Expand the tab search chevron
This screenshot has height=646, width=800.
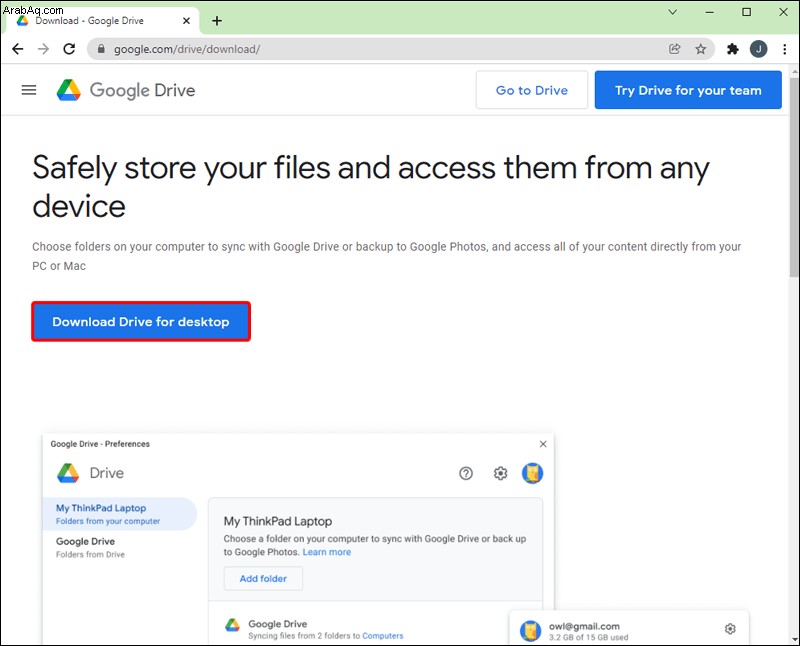tap(672, 12)
